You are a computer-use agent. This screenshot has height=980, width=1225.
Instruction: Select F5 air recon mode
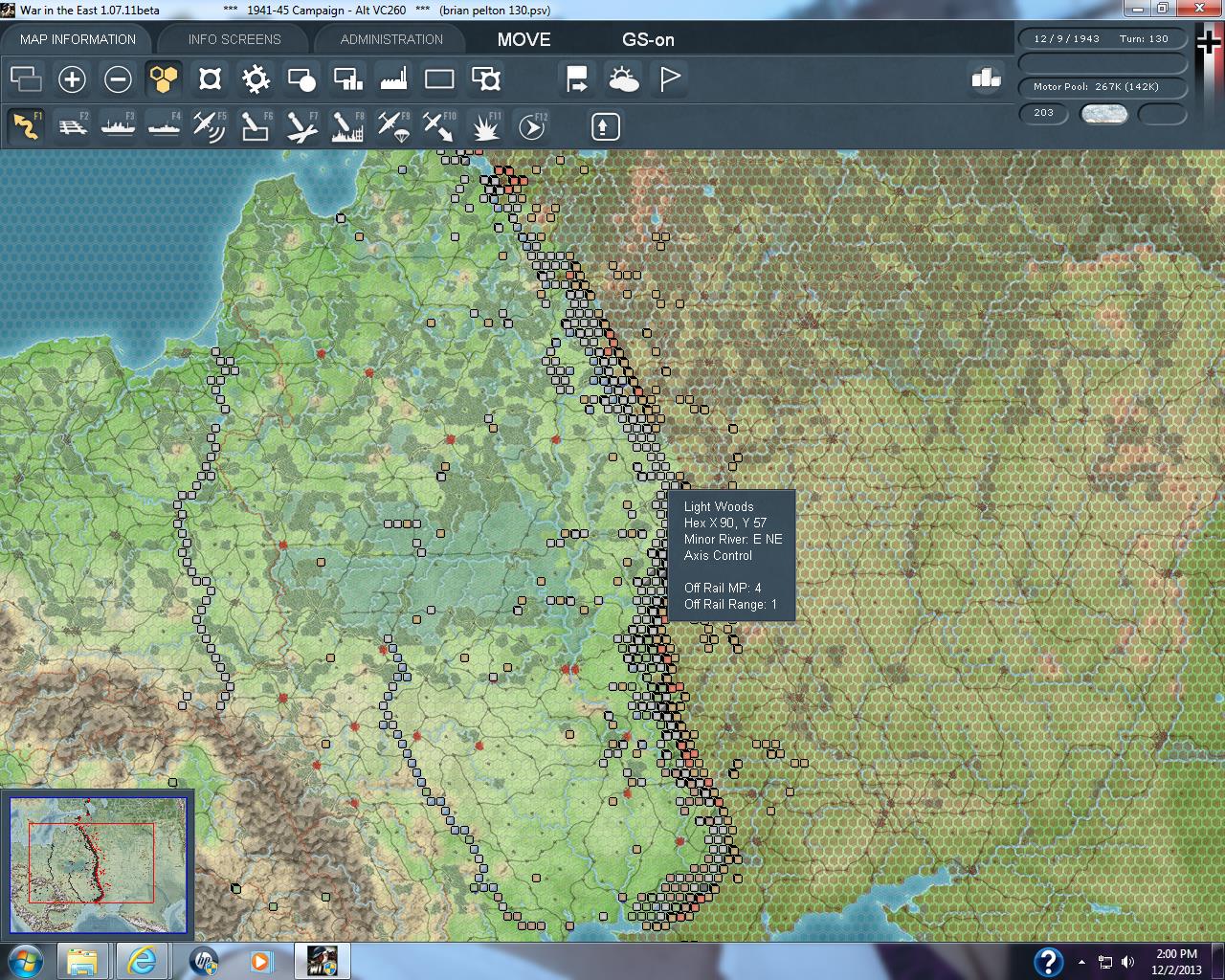click(210, 126)
